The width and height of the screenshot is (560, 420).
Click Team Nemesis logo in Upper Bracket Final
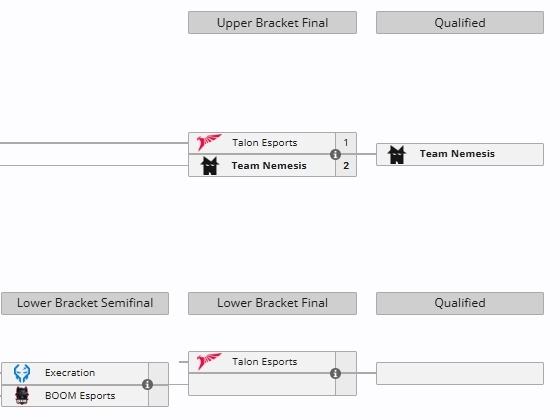pos(209,166)
